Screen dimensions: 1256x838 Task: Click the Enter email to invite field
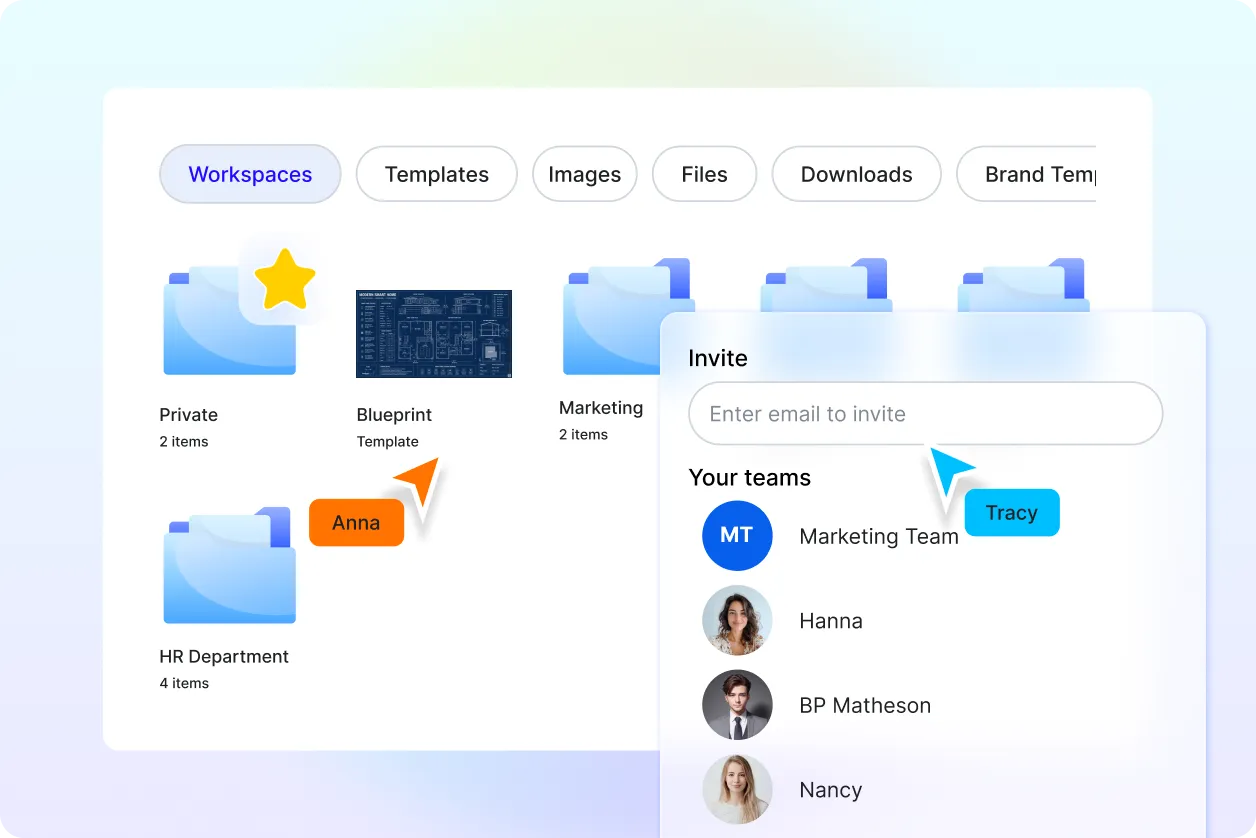[926, 413]
